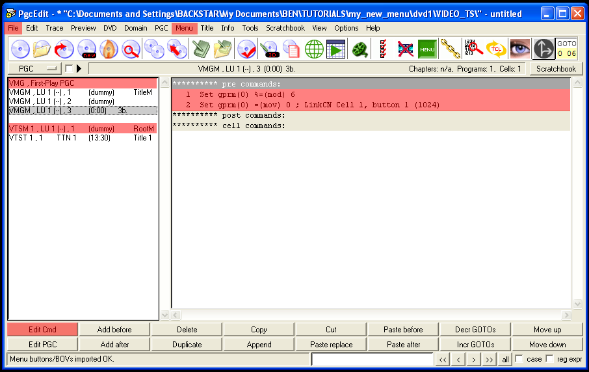Viewport: 589px width, 372px height.
Task: Open the Help menu
Action: (x=373, y=28)
